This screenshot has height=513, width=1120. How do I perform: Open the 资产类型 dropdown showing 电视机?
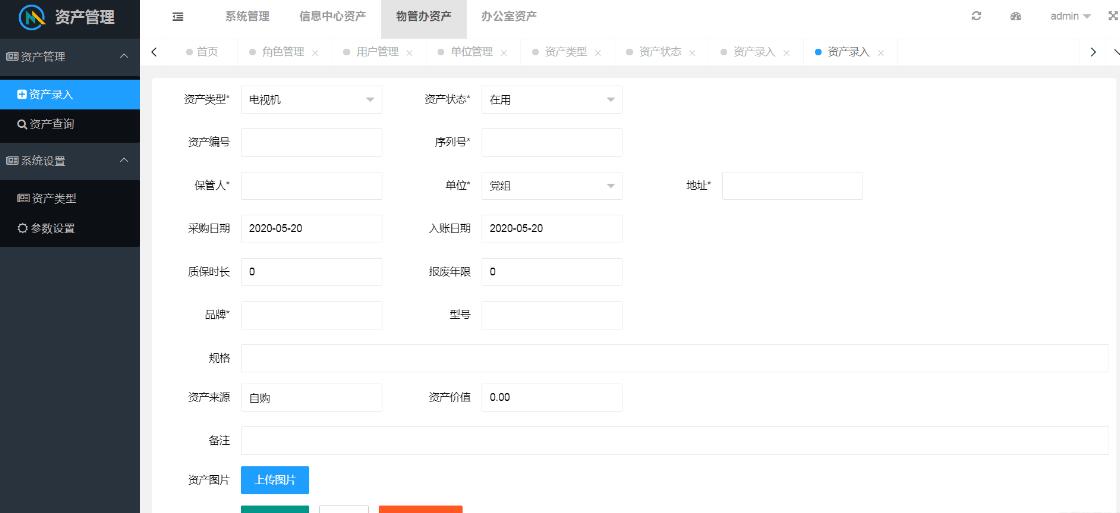coord(311,100)
